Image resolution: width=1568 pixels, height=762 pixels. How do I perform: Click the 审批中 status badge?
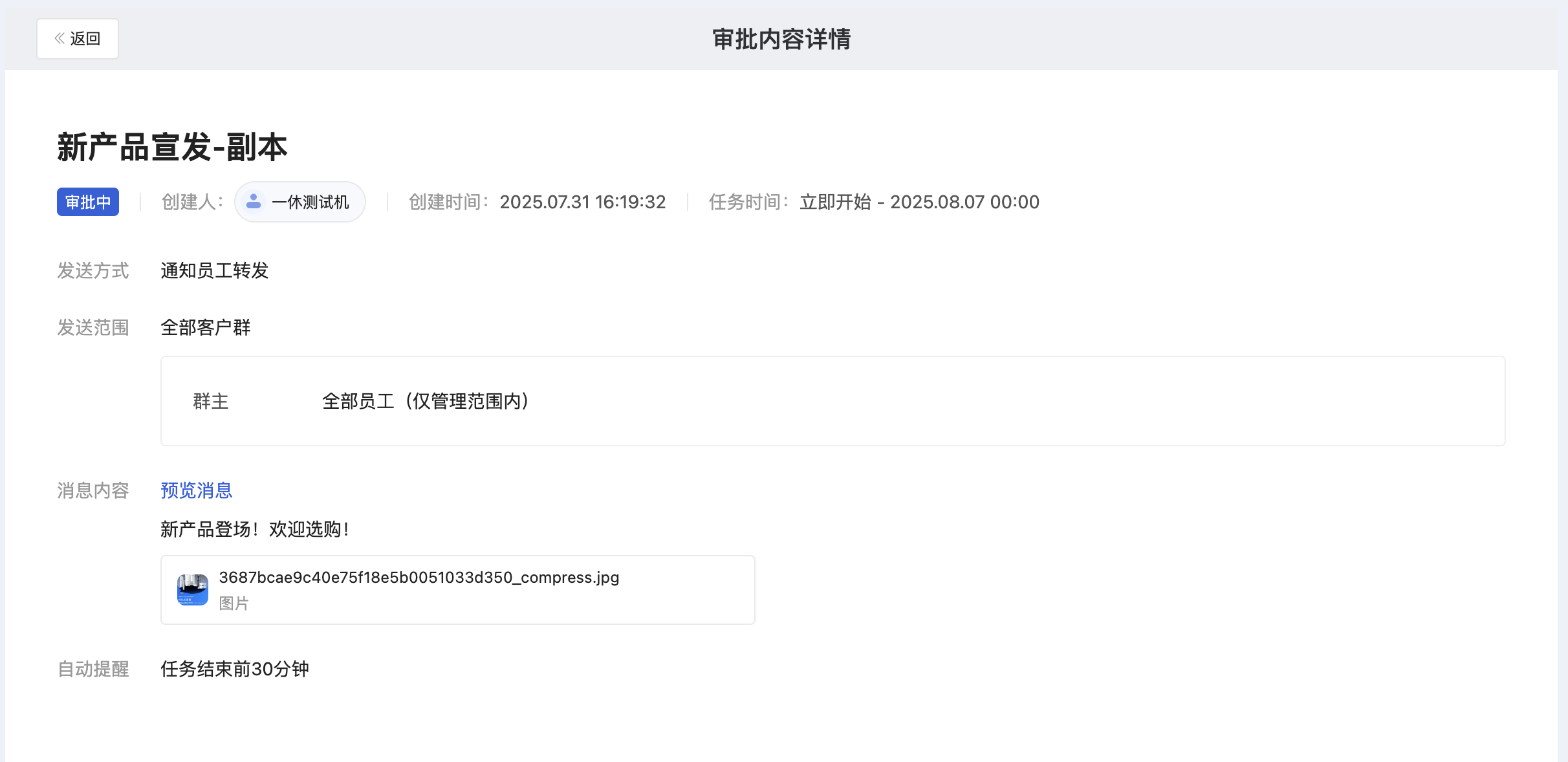[88, 202]
